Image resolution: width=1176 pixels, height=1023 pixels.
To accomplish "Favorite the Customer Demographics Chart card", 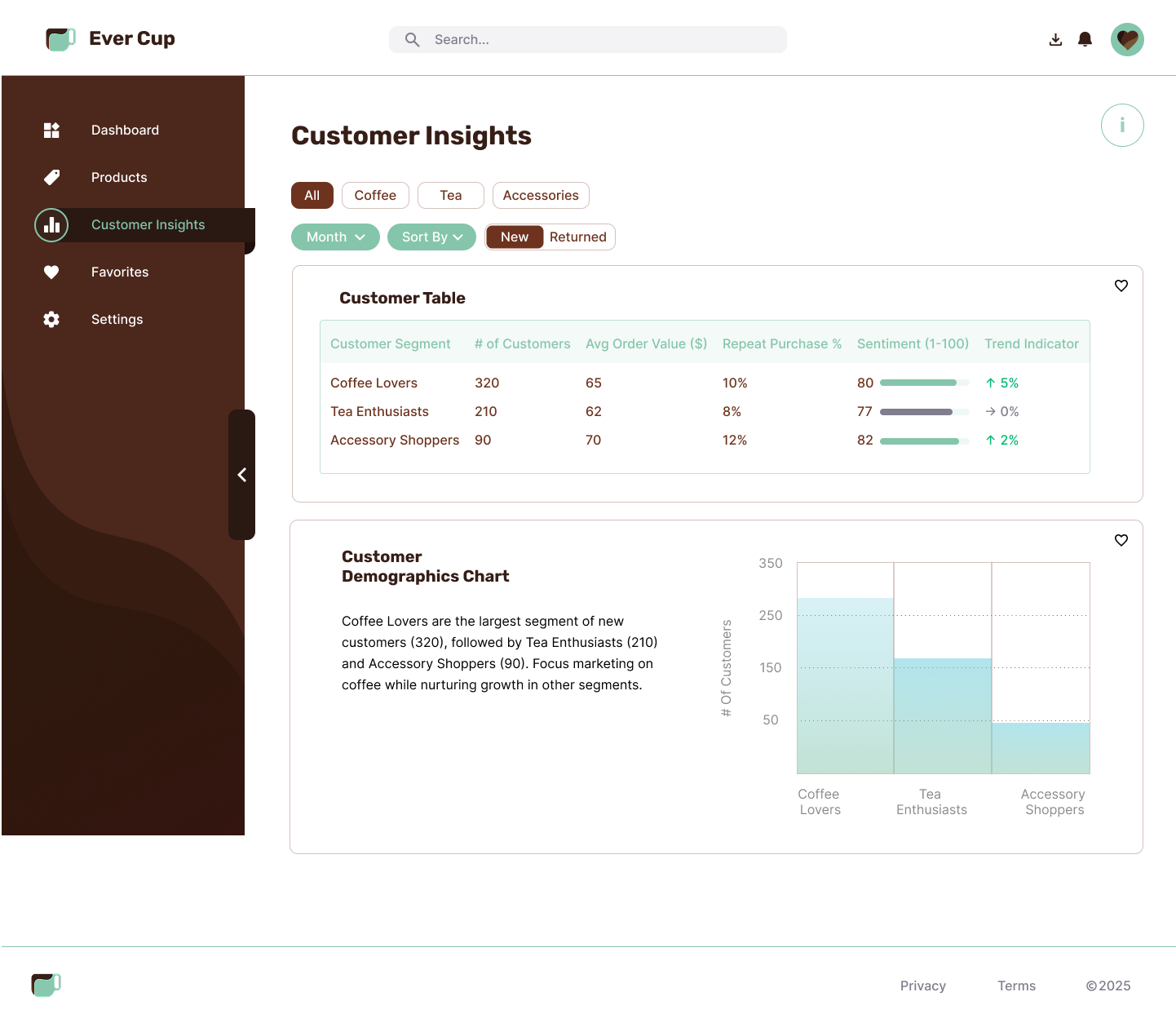I will [x=1121, y=540].
